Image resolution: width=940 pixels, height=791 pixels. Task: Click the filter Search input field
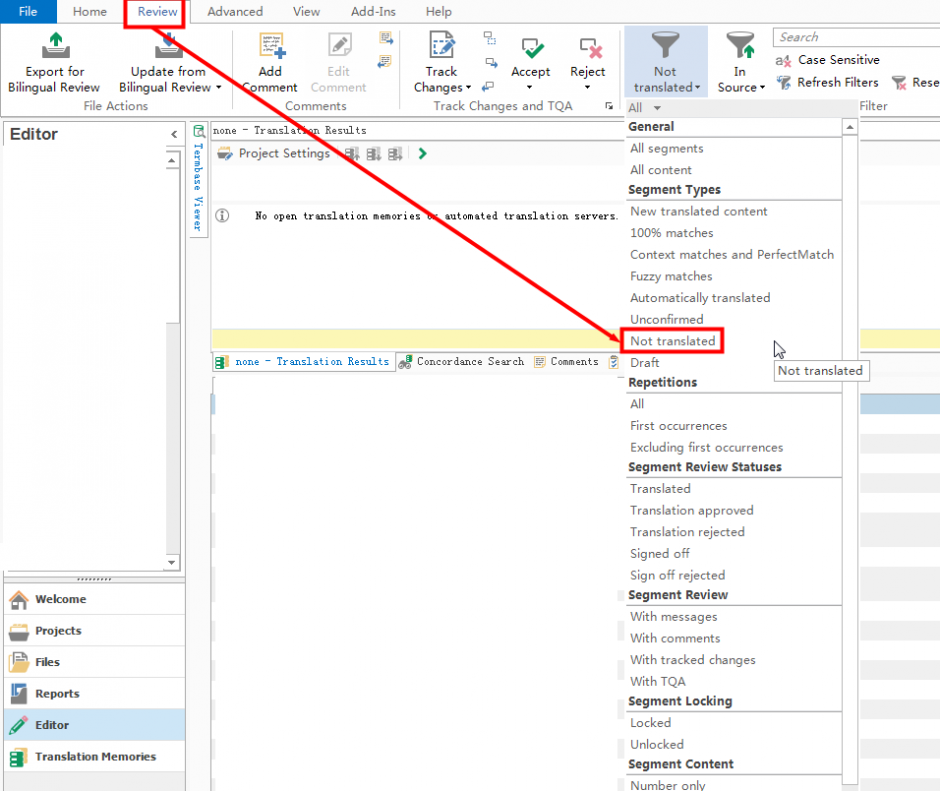click(x=855, y=37)
